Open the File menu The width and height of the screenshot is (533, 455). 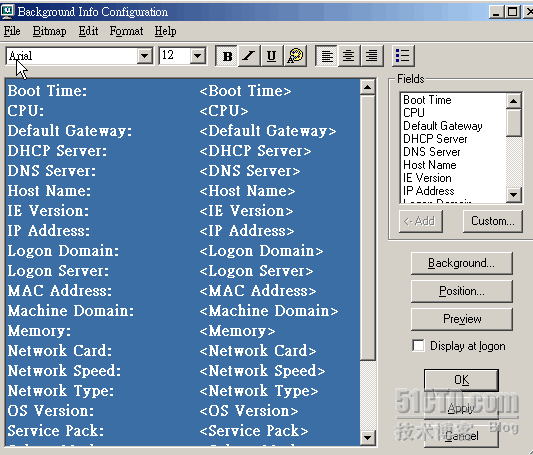coord(12,31)
